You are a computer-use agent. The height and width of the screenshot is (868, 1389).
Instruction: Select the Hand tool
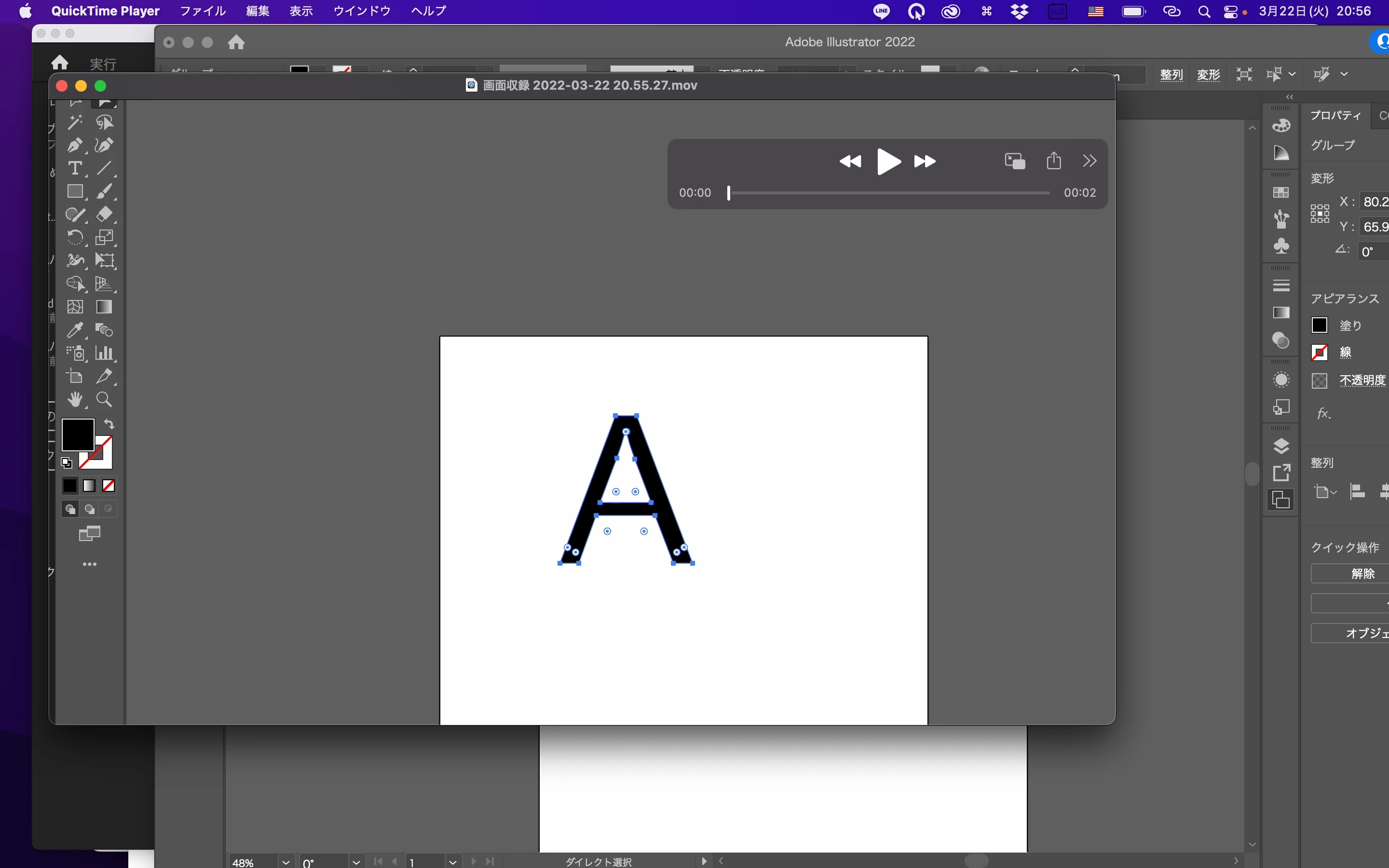click(x=74, y=400)
